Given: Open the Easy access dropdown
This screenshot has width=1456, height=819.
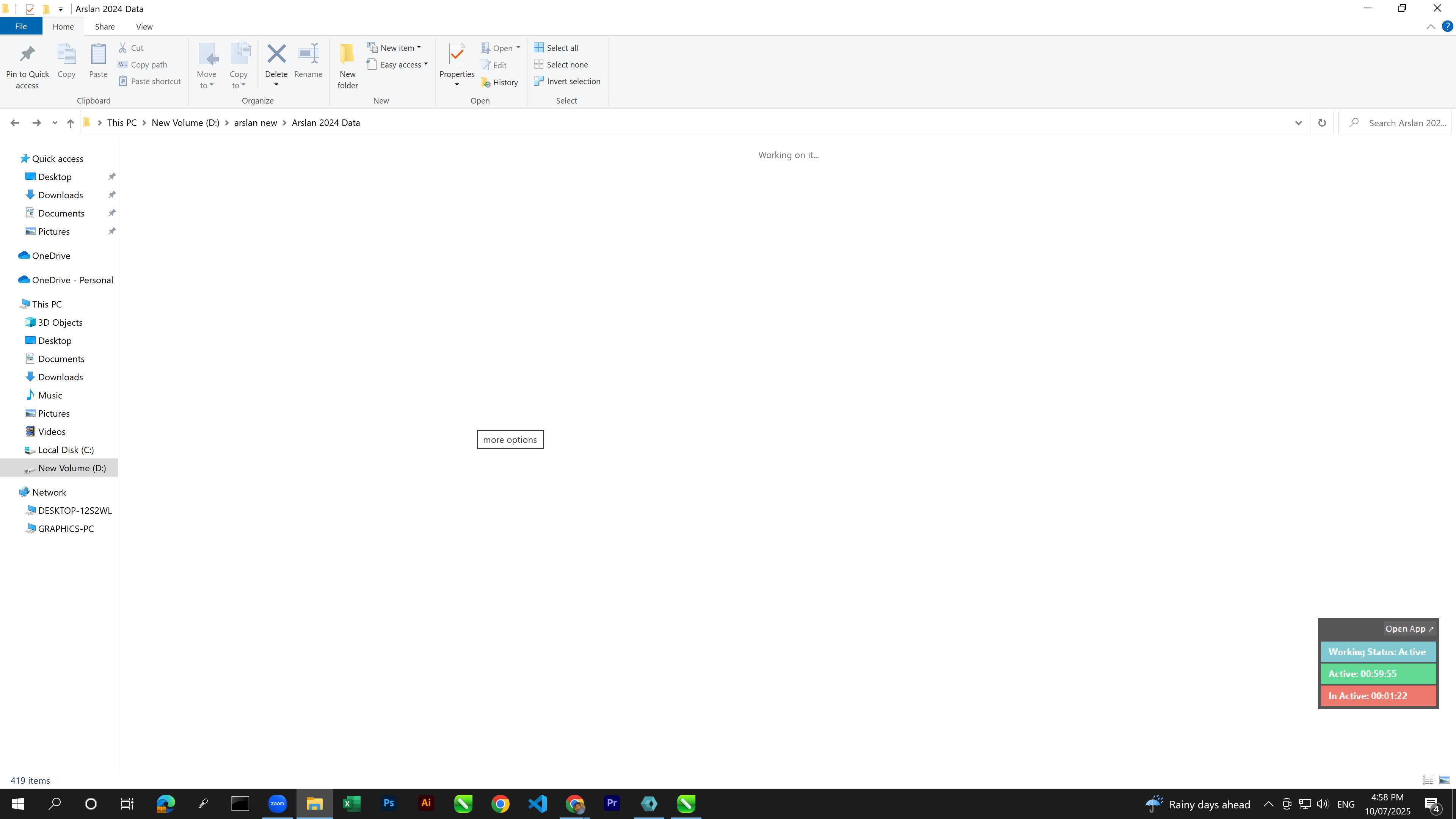Looking at the screenshot, I should pos(397,64).
